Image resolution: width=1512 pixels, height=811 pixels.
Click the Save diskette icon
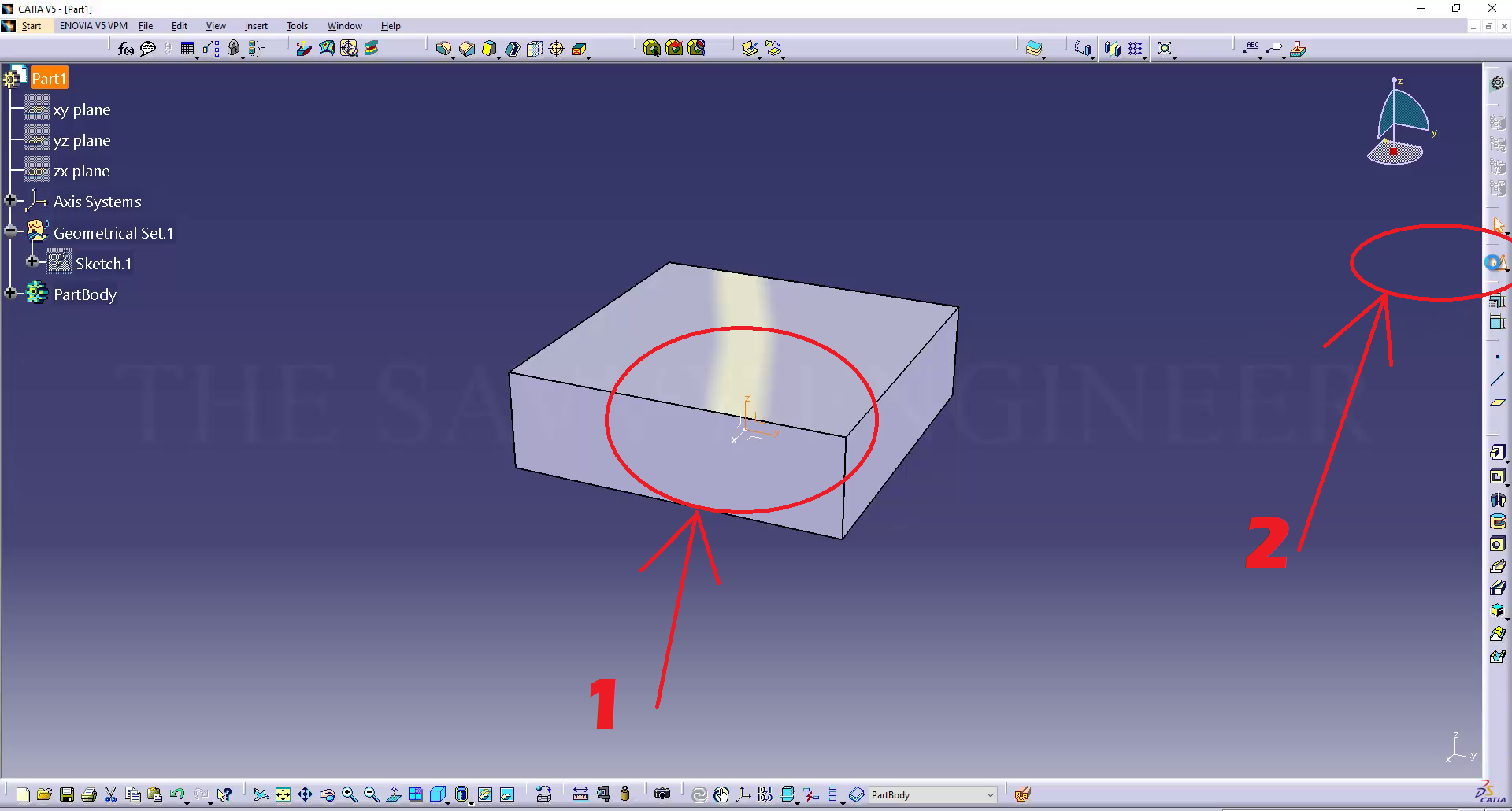[x=67, y=794]
